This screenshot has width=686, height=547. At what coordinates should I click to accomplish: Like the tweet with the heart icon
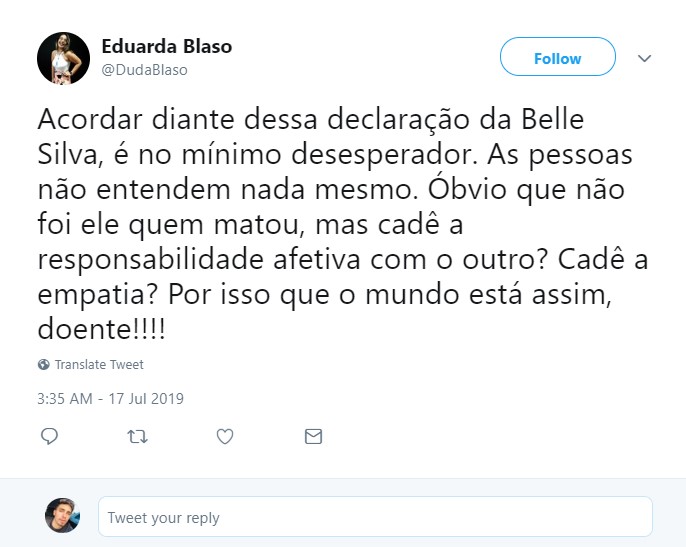225,437
